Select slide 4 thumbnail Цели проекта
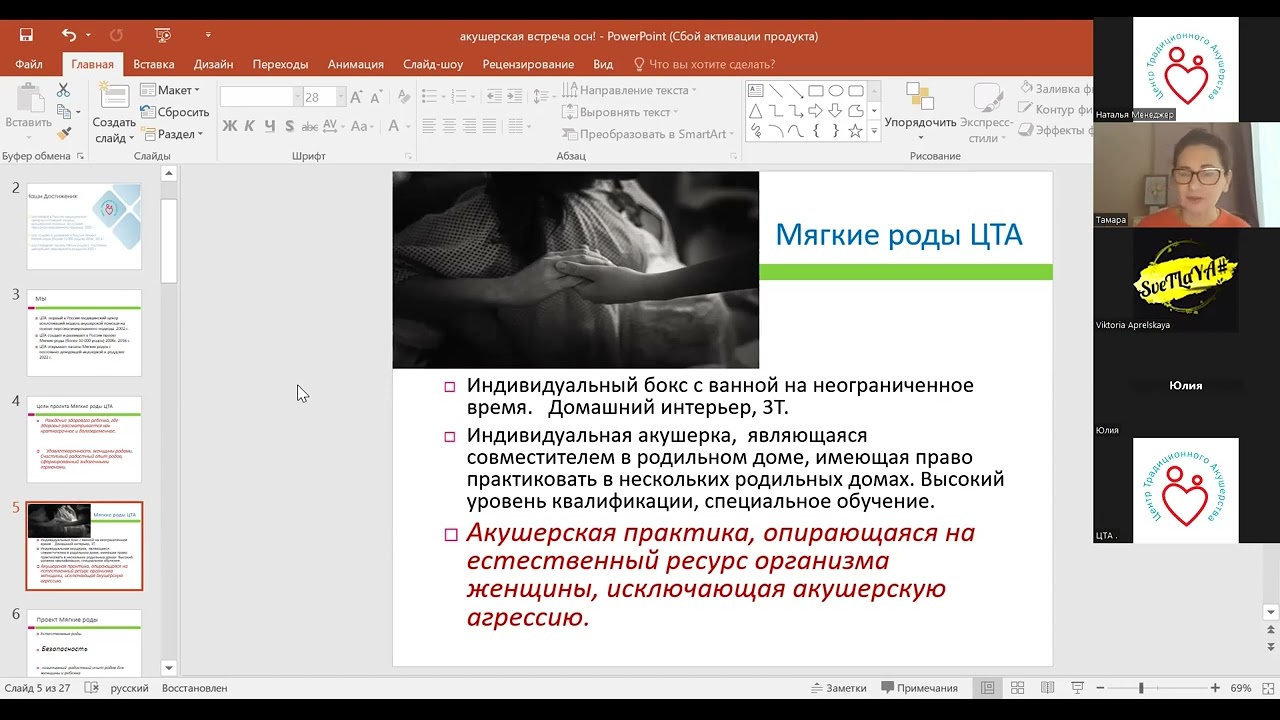Viewport: 1280px width, 720px height. tap(84, 440)
